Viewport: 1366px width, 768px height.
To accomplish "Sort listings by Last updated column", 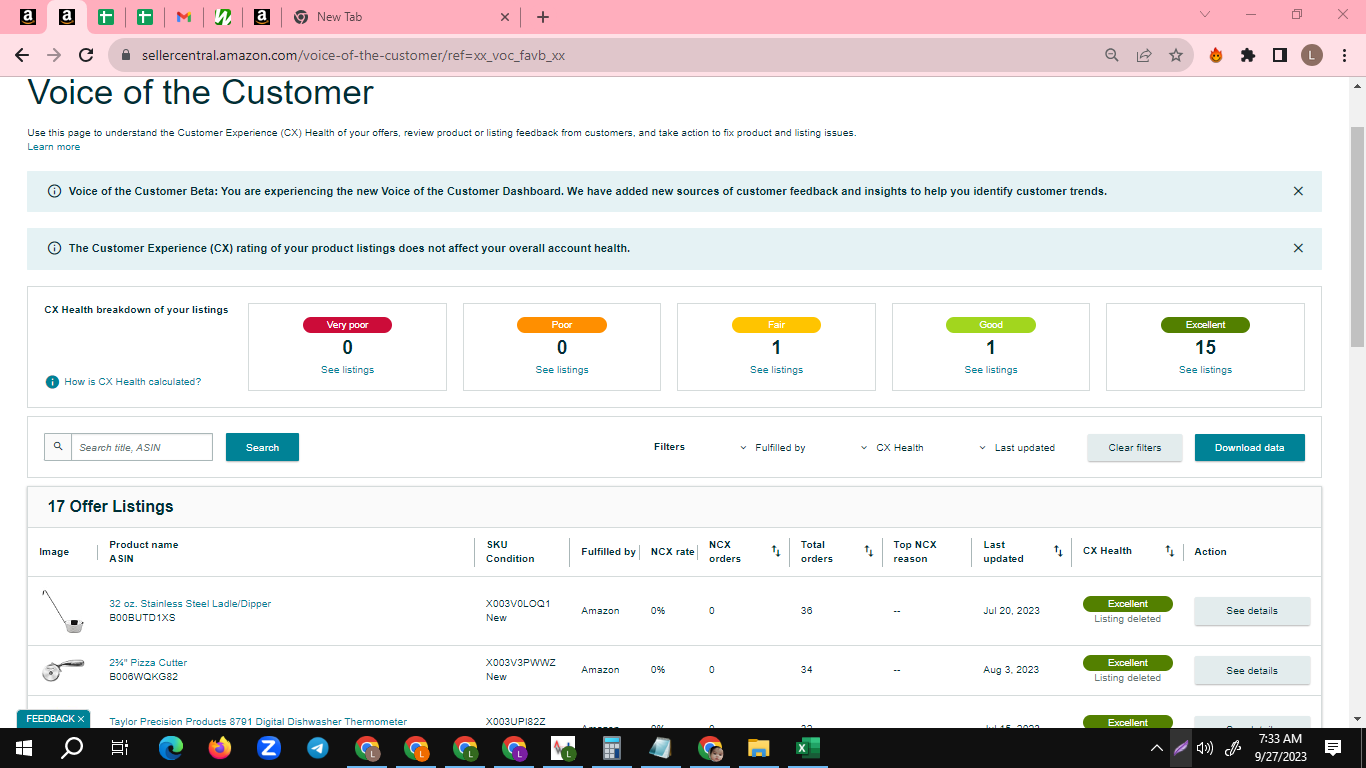I will (1058, 551).
